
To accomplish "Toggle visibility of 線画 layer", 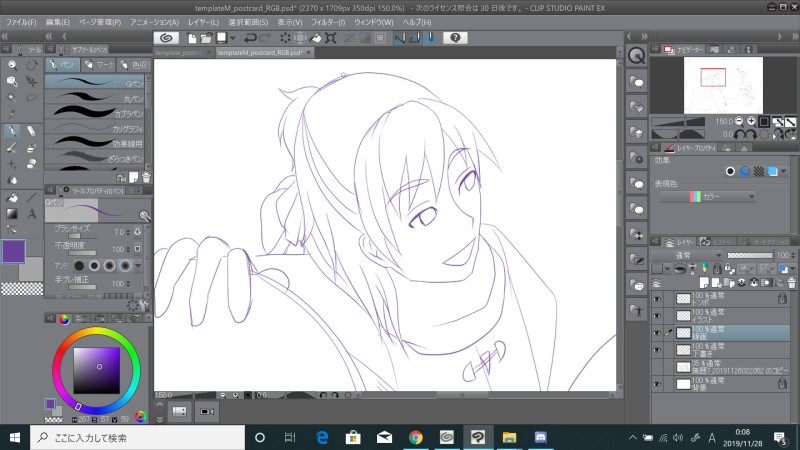I will pos(657,333).
